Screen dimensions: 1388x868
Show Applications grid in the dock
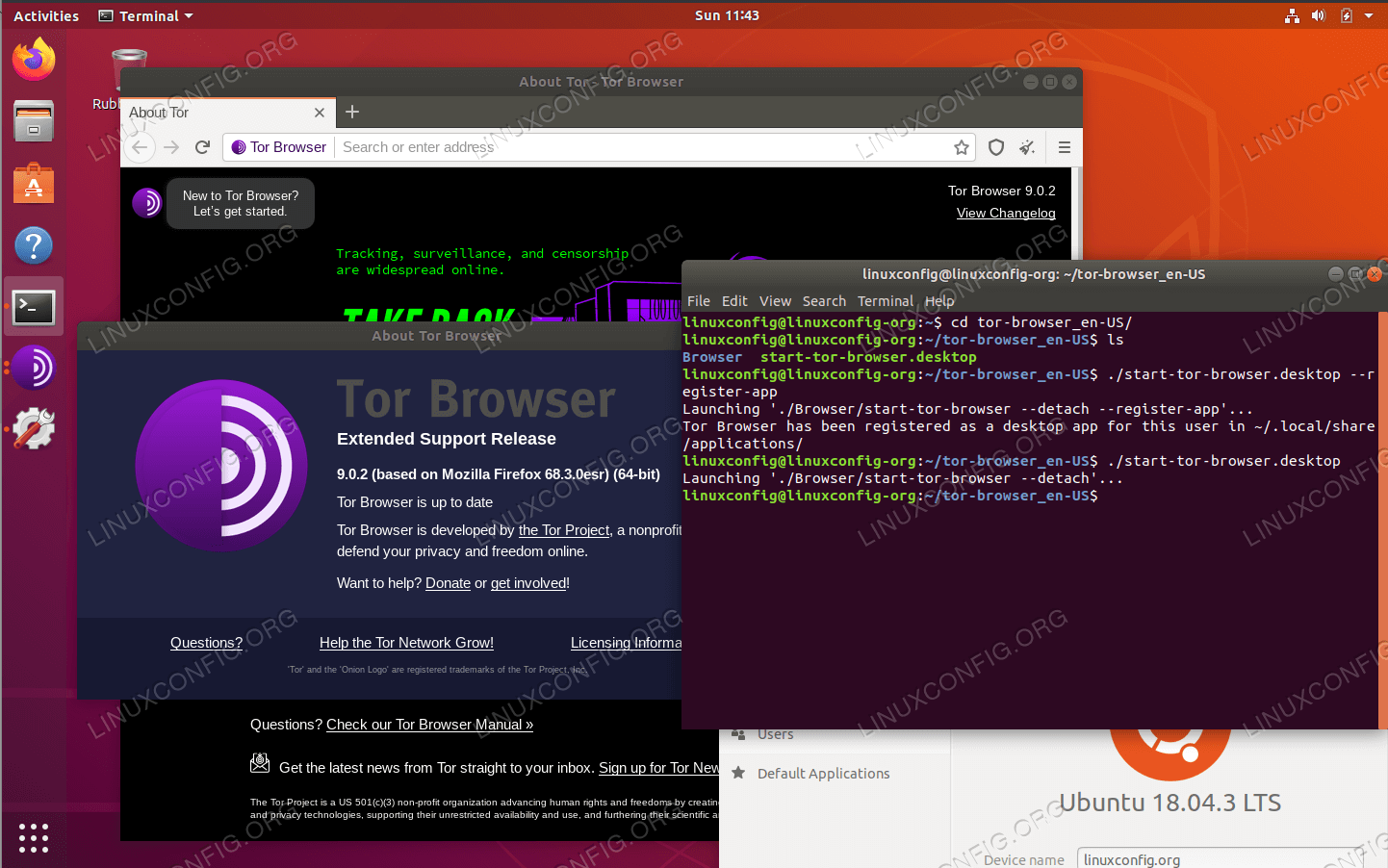pyautogui.click(x=34, y=837)
